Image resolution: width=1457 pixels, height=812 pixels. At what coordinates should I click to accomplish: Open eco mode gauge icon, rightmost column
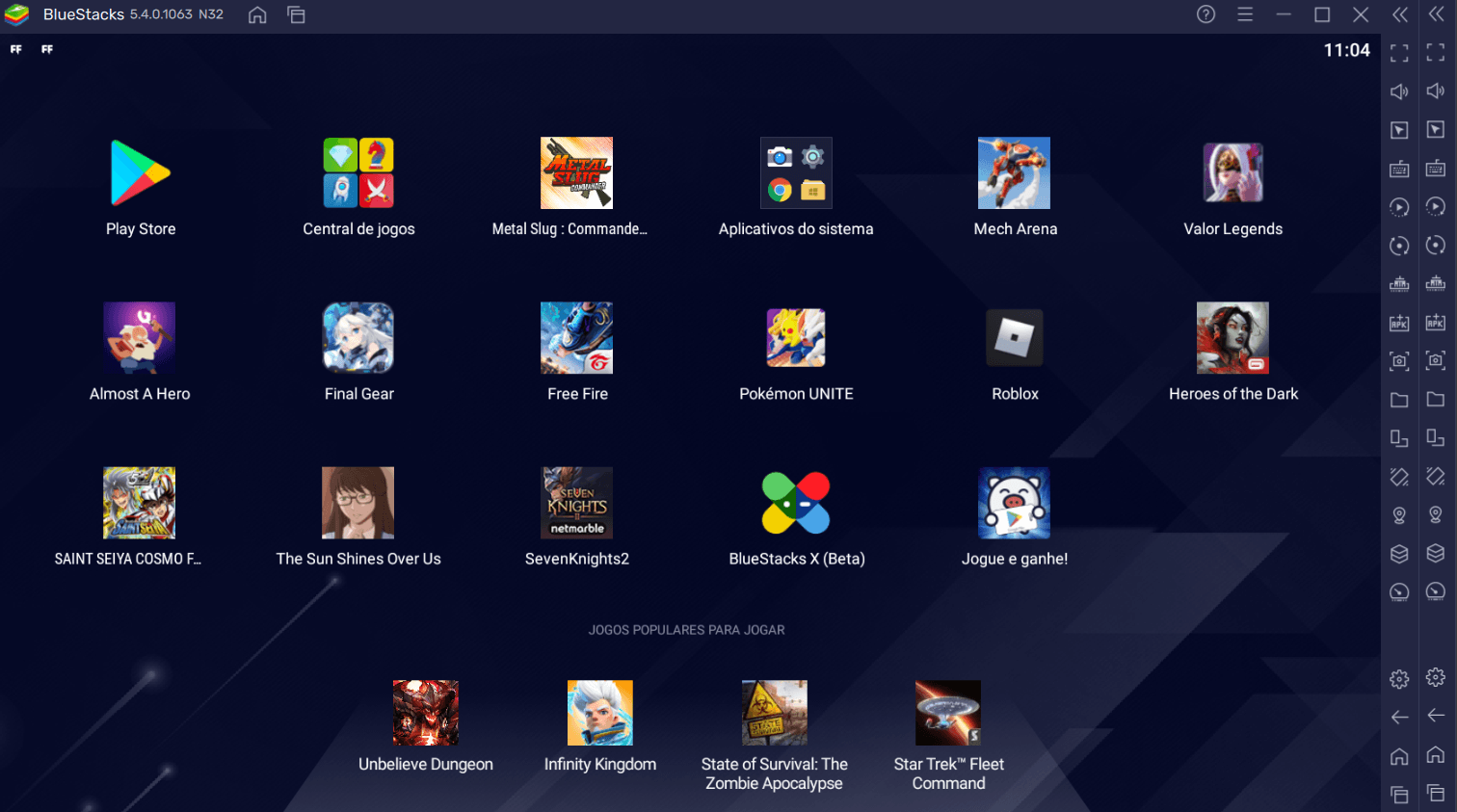tap(1436, 591)
